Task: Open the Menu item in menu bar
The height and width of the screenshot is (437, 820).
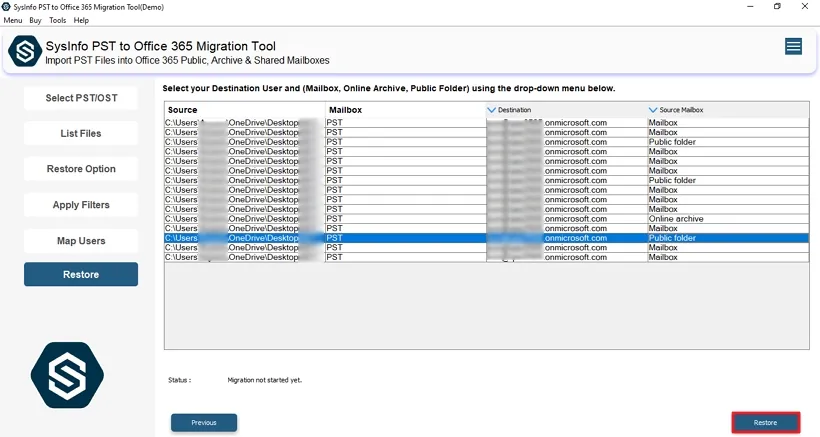Action: [x=13, y=20]
